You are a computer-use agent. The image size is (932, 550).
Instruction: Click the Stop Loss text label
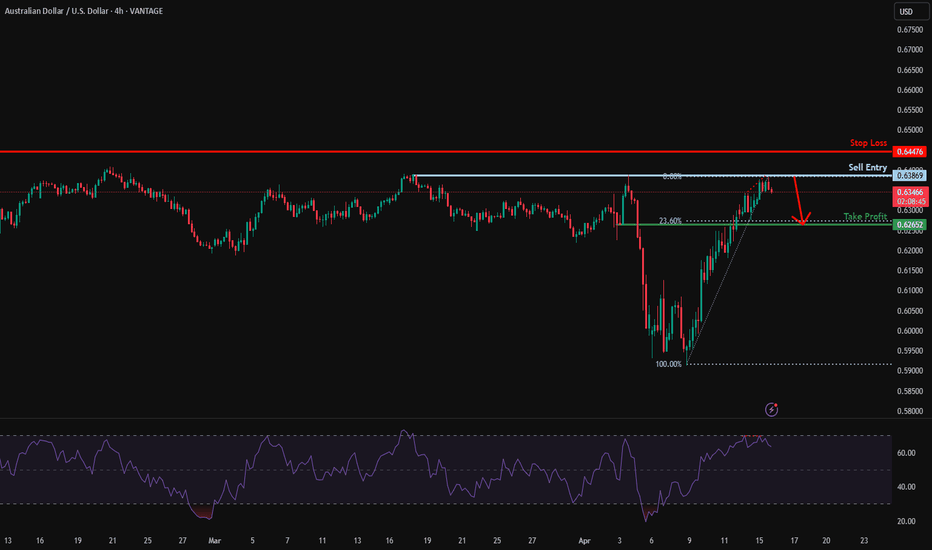click(868, 143)
